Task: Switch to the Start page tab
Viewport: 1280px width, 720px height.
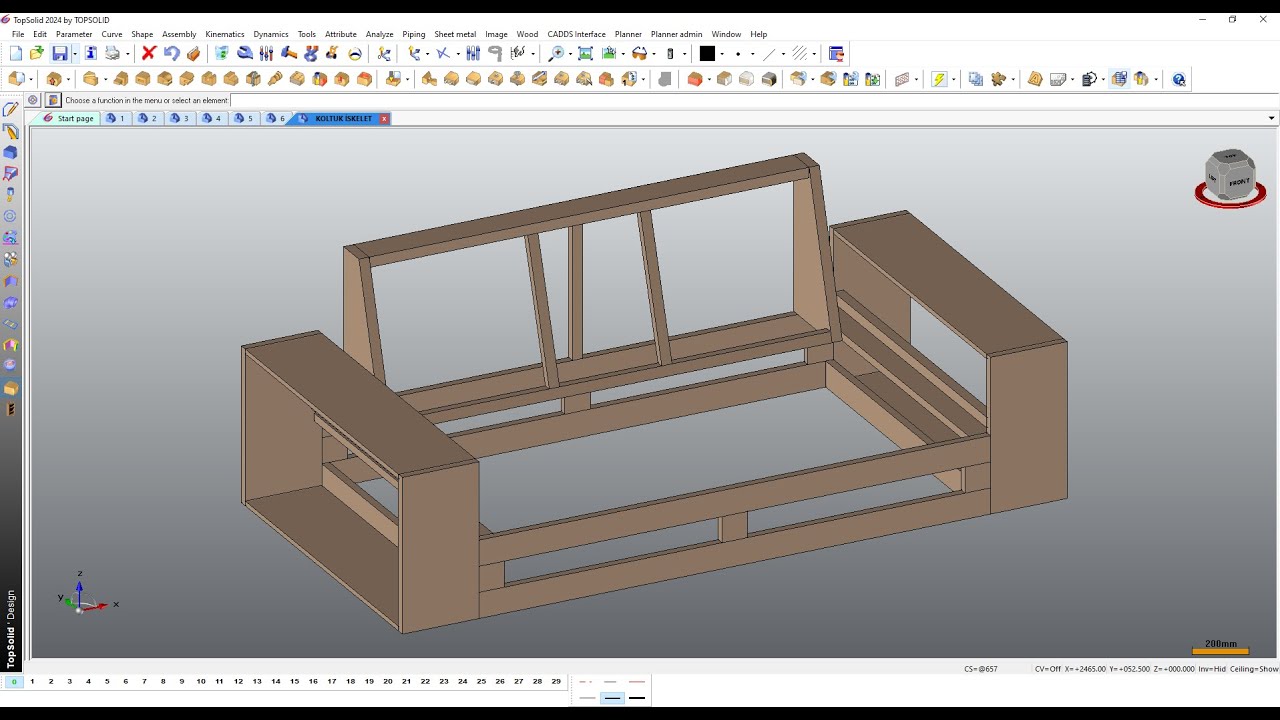Action: point(68,118)
